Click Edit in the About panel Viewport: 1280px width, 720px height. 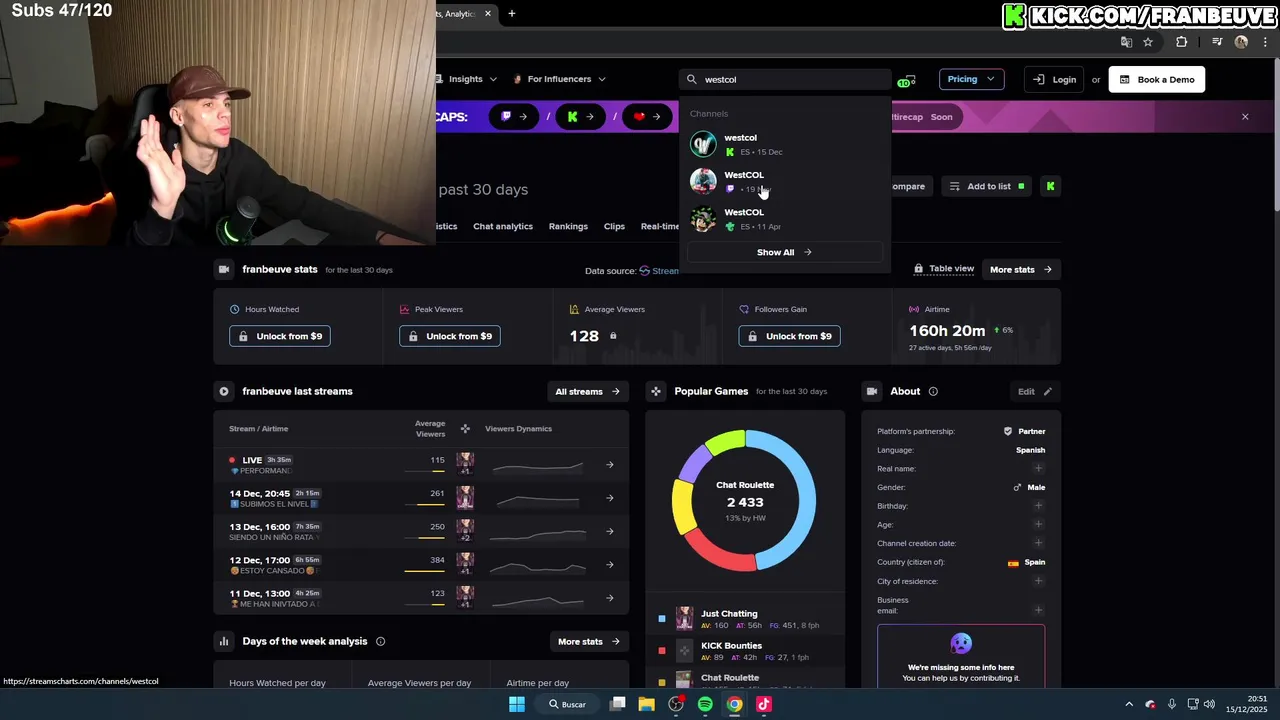(1035, 391)
